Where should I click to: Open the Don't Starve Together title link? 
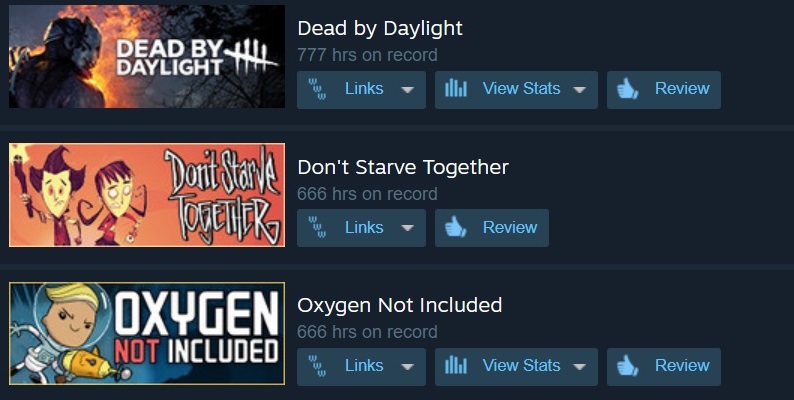tap(403, 167)
